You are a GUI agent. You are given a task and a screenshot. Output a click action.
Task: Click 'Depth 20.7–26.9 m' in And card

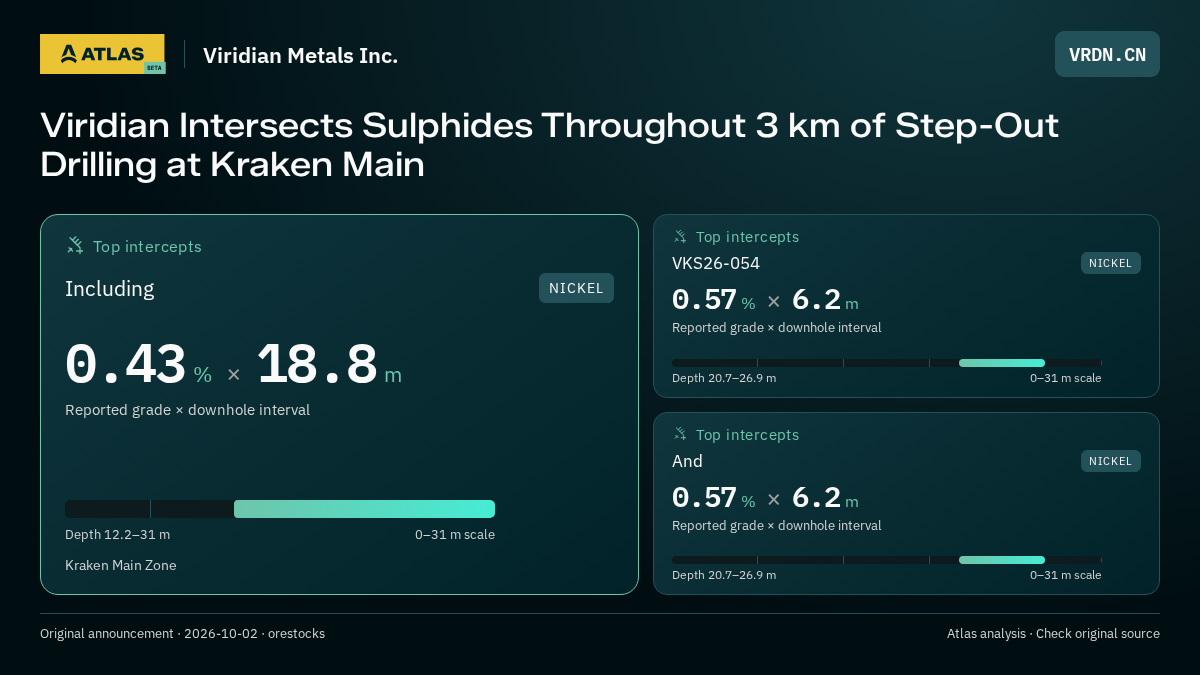[724, 575]
